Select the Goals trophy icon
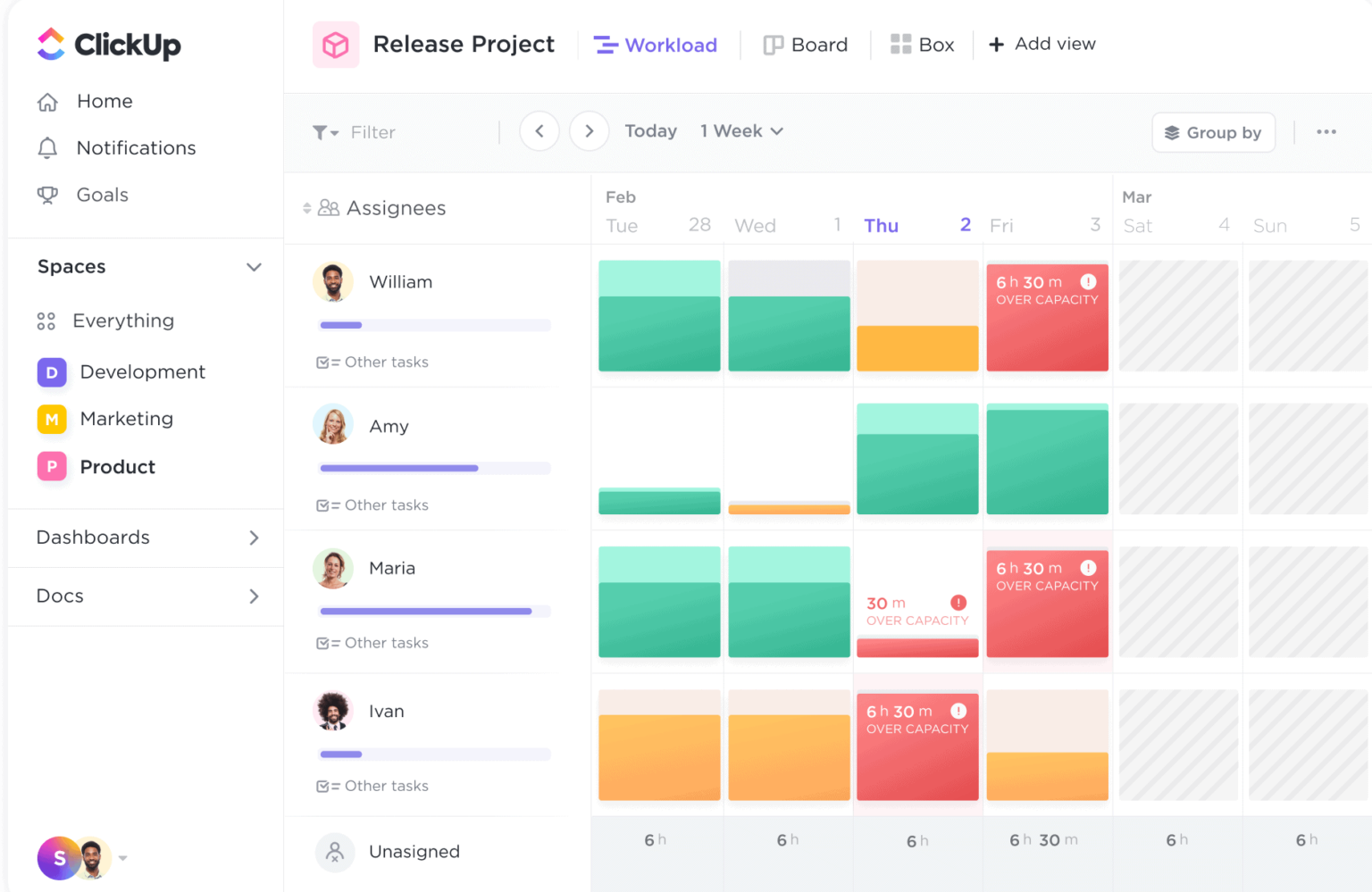The width and height of the screenshot is (1372, 892). point(48,195)
